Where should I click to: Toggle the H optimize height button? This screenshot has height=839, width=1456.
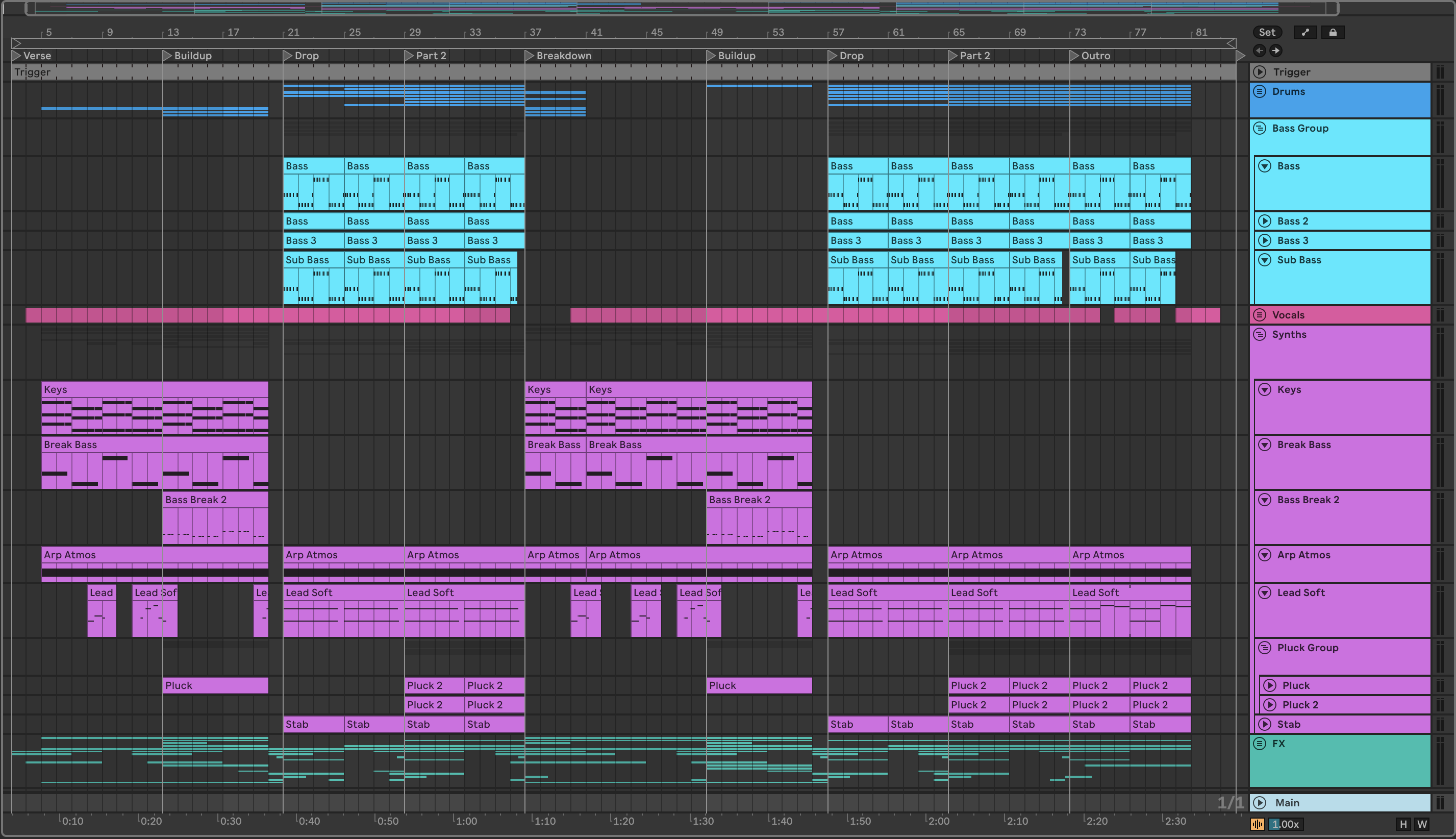coord(1403,824)
